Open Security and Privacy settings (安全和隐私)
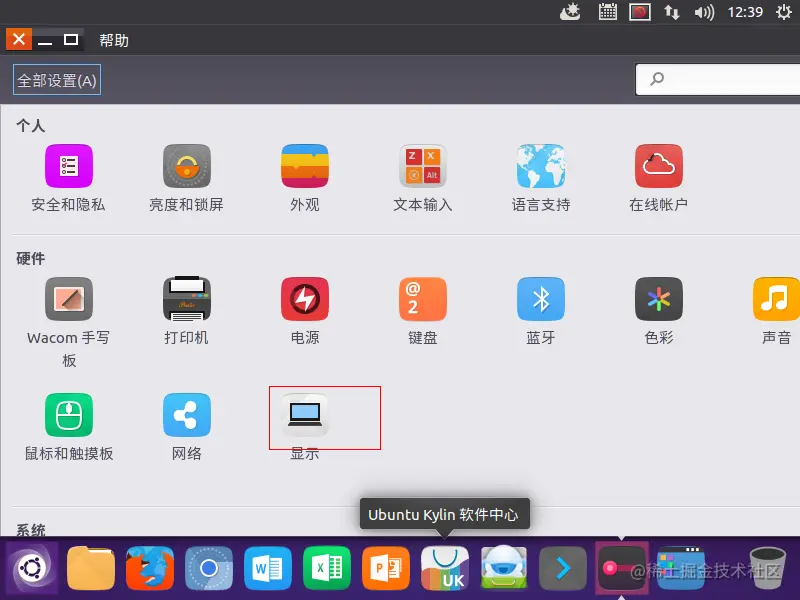Viewport: 800px width, 600px height. pos(68,178)
